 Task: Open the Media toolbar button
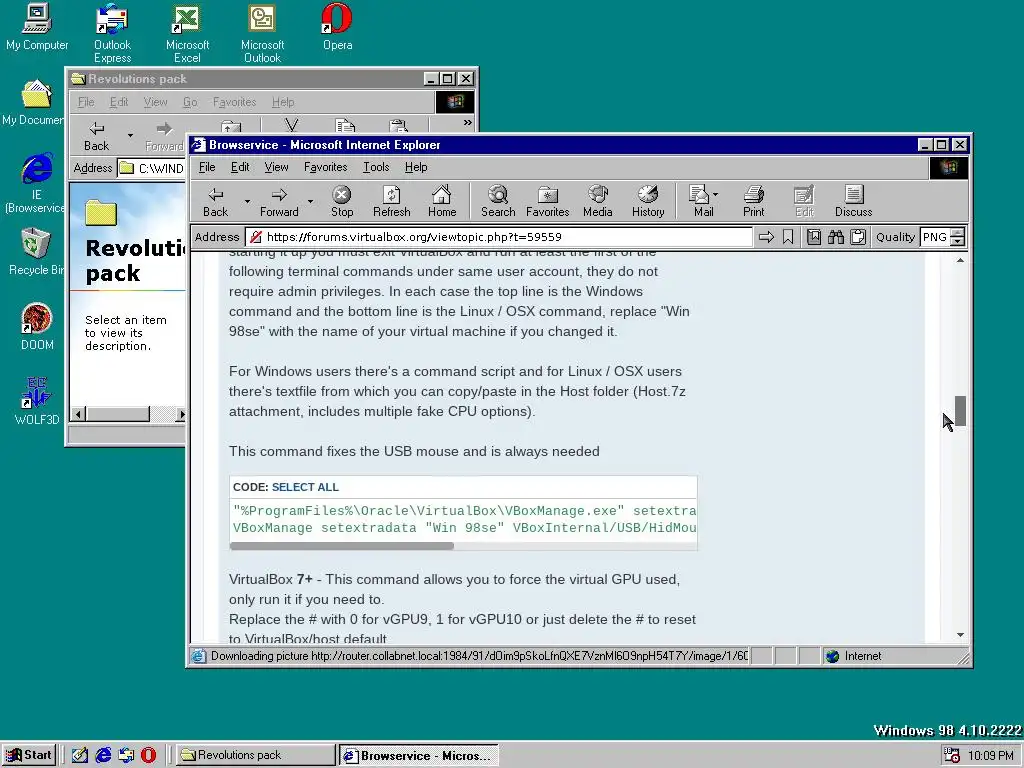coord(598,202)
